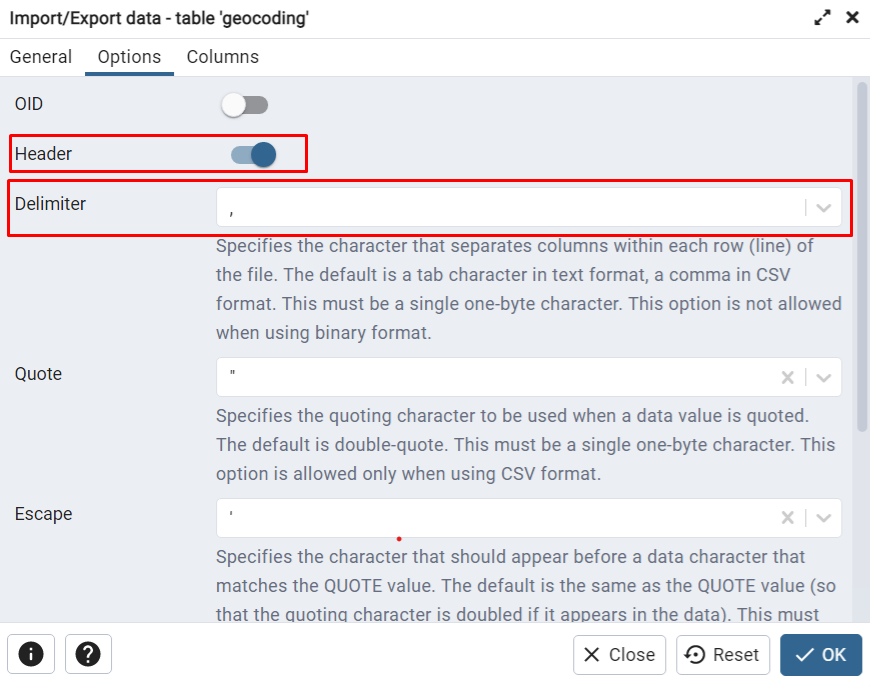Click the OK button

tap(821, 655)
